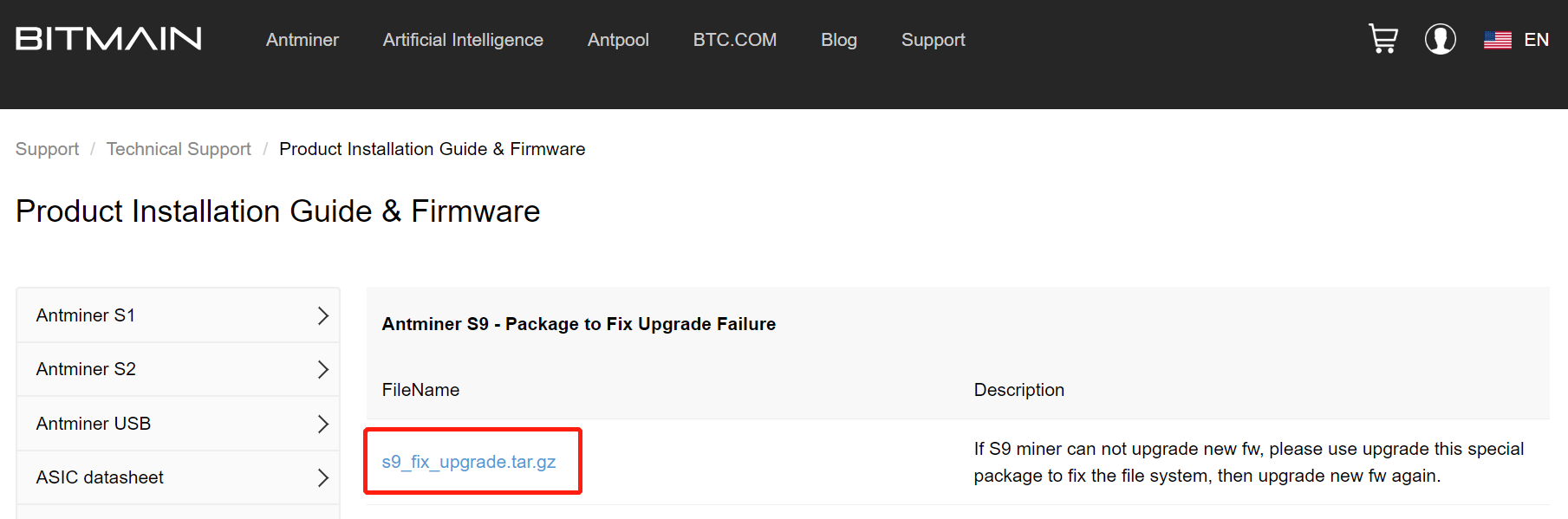Select Antminer S1 in the sidebar
Viewport: 1568px width, 519px height.
[x=87, y=315]
